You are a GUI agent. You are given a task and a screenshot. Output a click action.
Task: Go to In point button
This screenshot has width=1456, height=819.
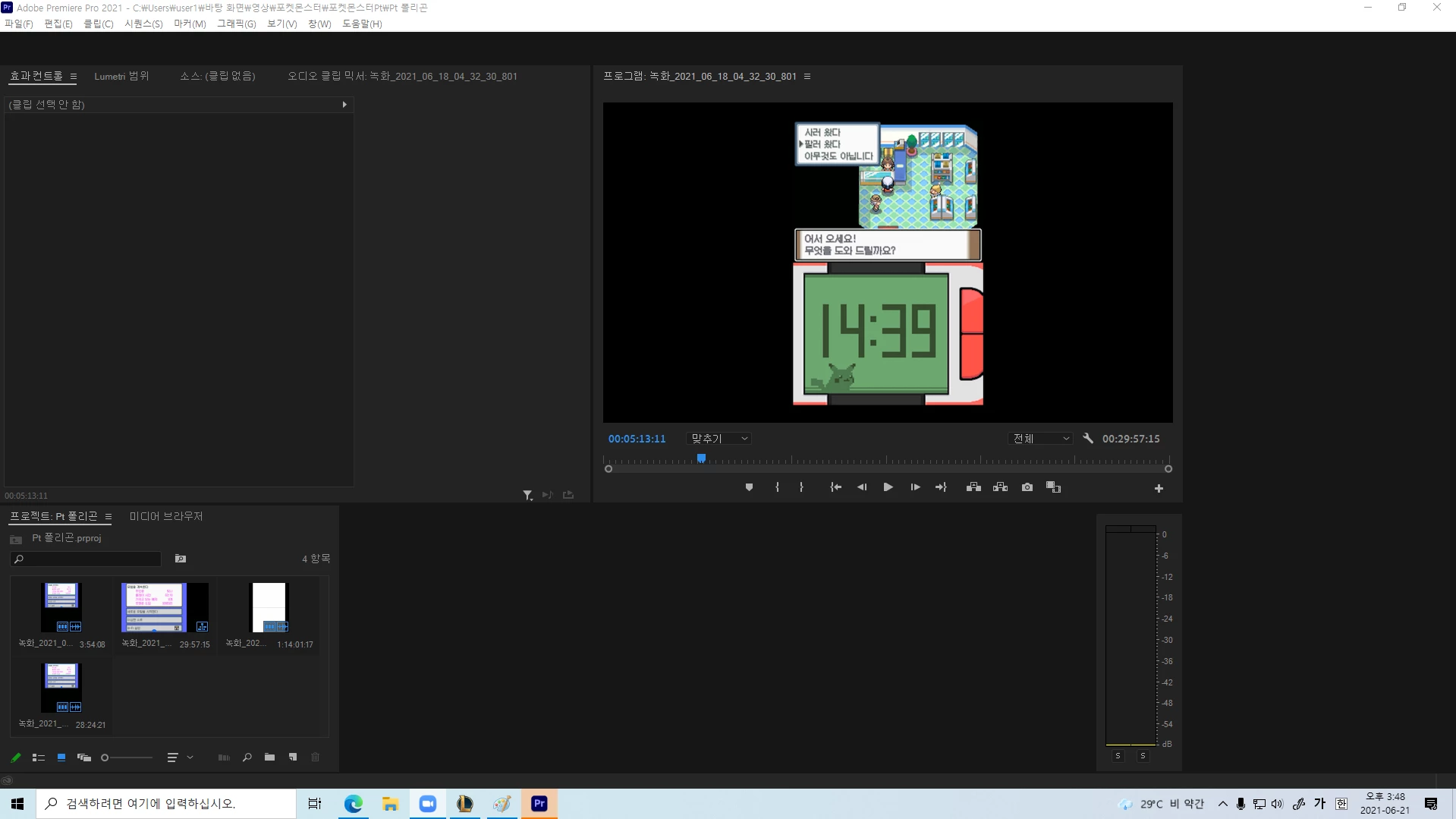point(835,487)
